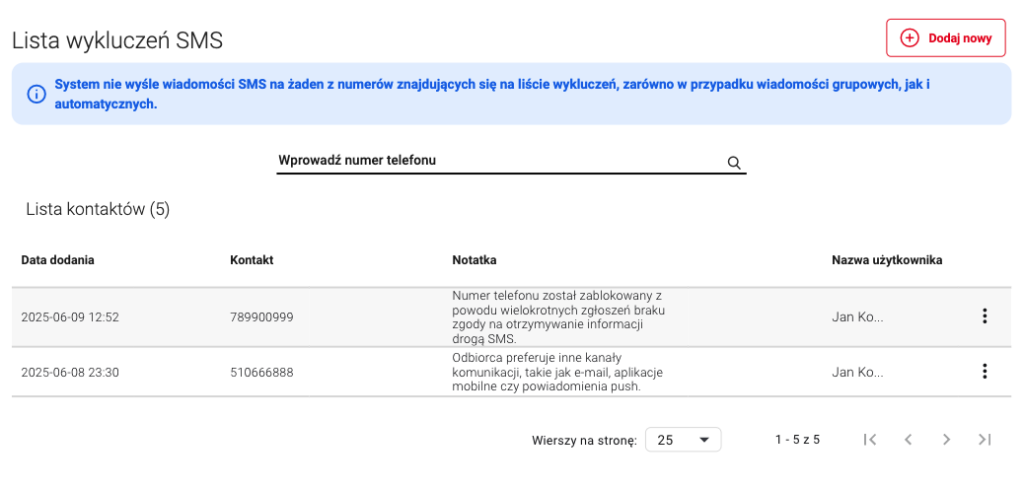Go to the previous page arrow
Viewport: 1024px width, 490px height.
tap(908, 440)
